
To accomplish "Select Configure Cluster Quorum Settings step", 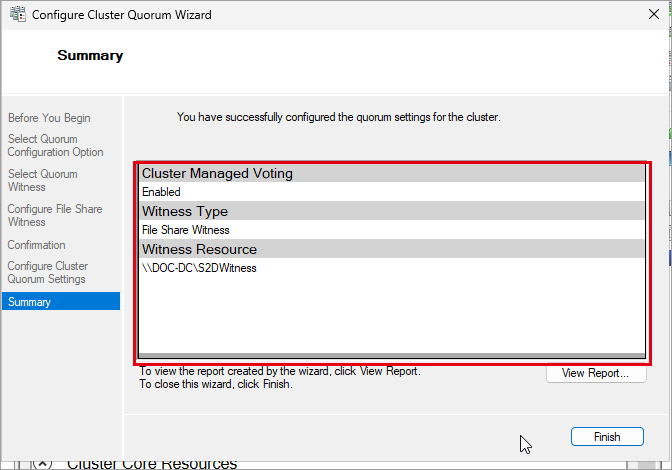I will [47, 272].
